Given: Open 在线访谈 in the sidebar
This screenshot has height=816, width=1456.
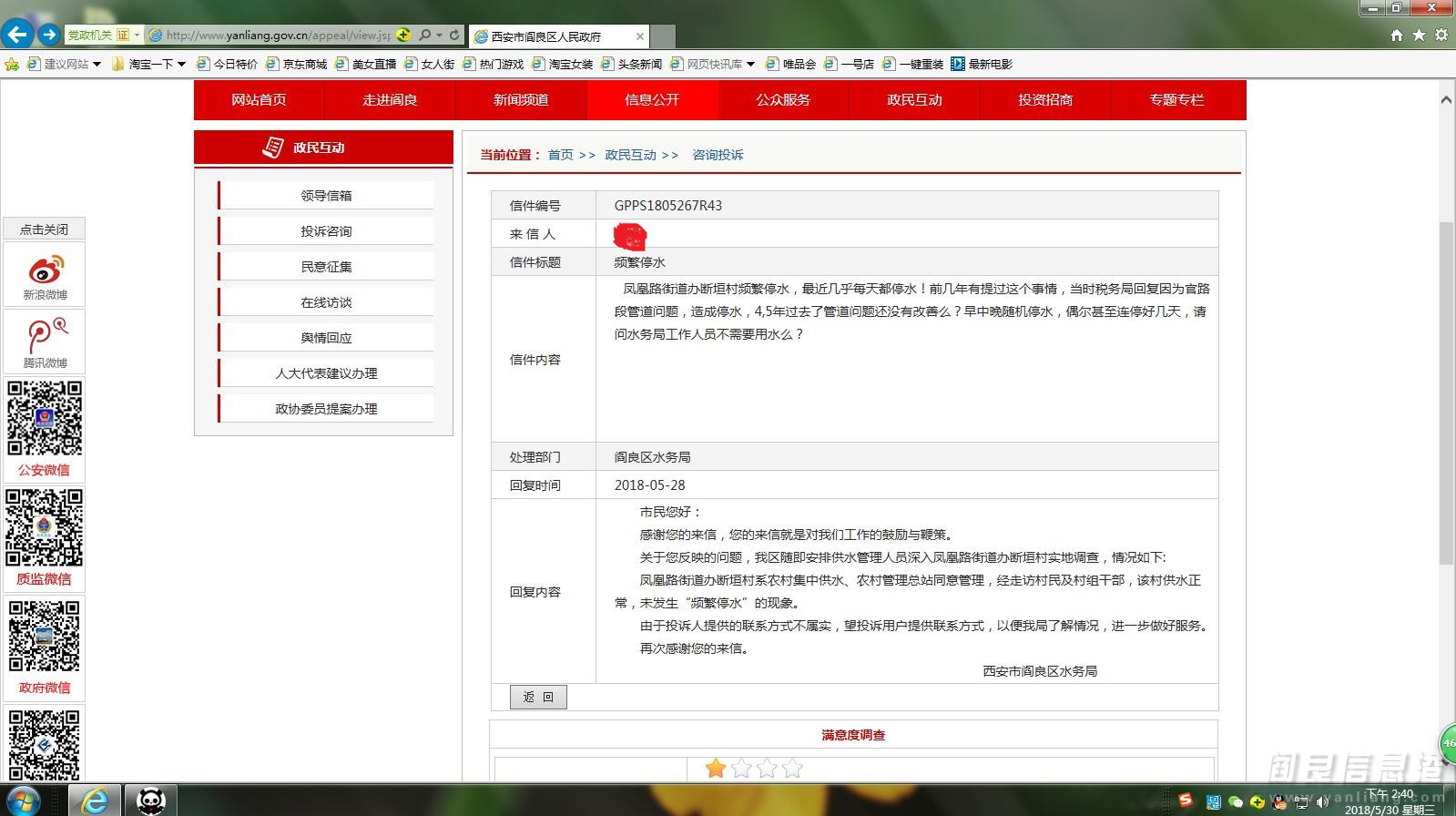Looking at the screenshot, I should point(326,302).
